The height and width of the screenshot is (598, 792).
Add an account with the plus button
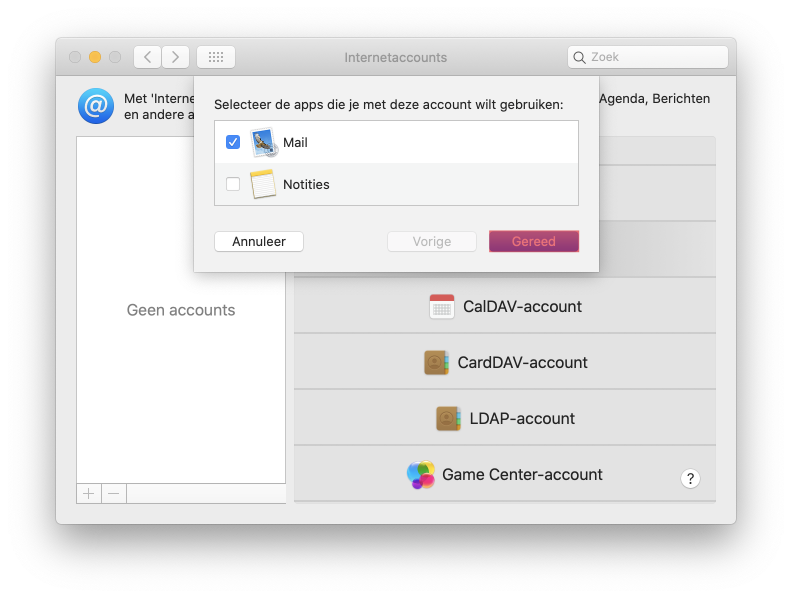(89, 493)
